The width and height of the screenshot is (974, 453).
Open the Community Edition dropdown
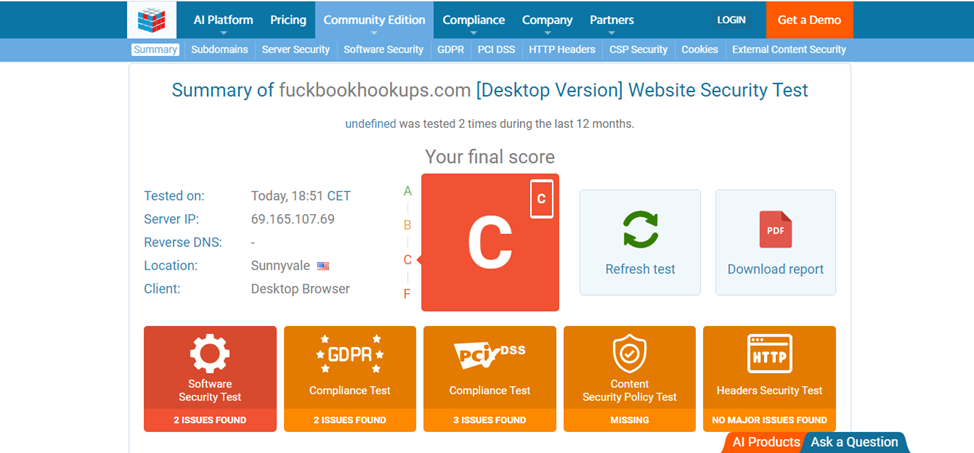coord(374,20)
